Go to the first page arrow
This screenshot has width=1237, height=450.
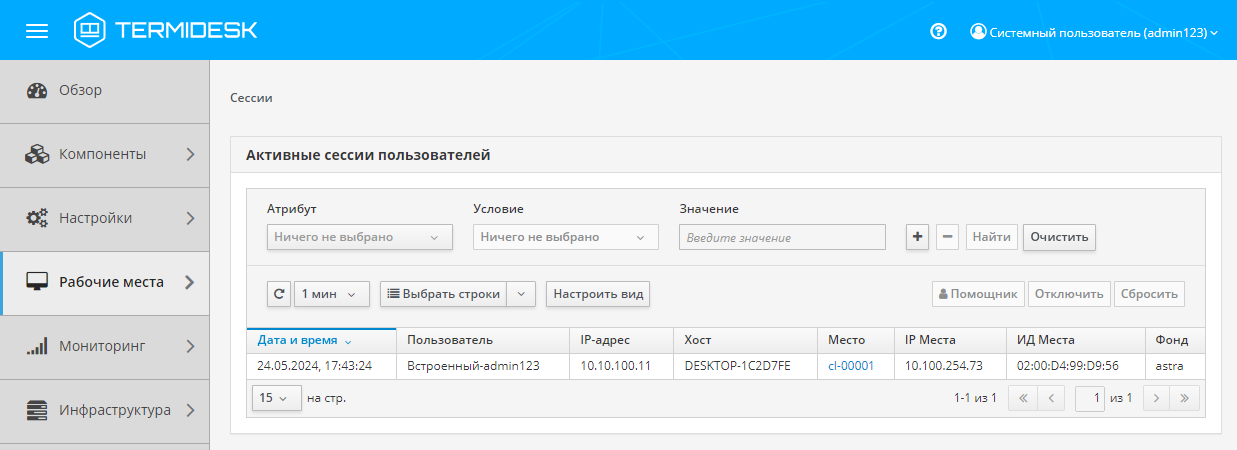click(1022, 398)
